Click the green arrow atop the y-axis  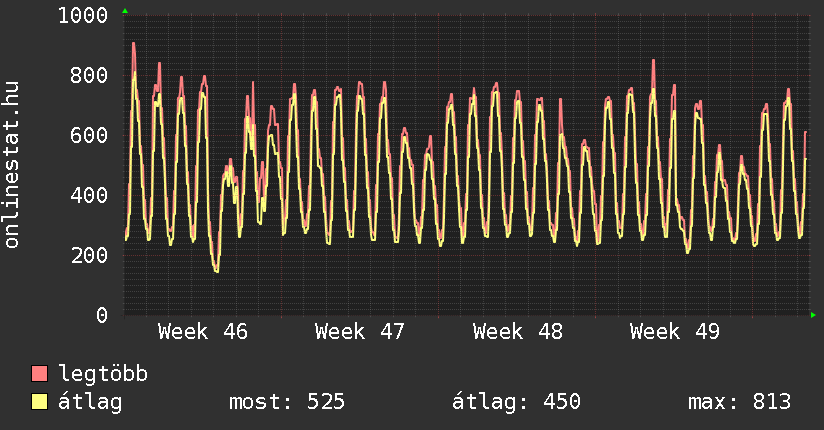click(124, 11)
